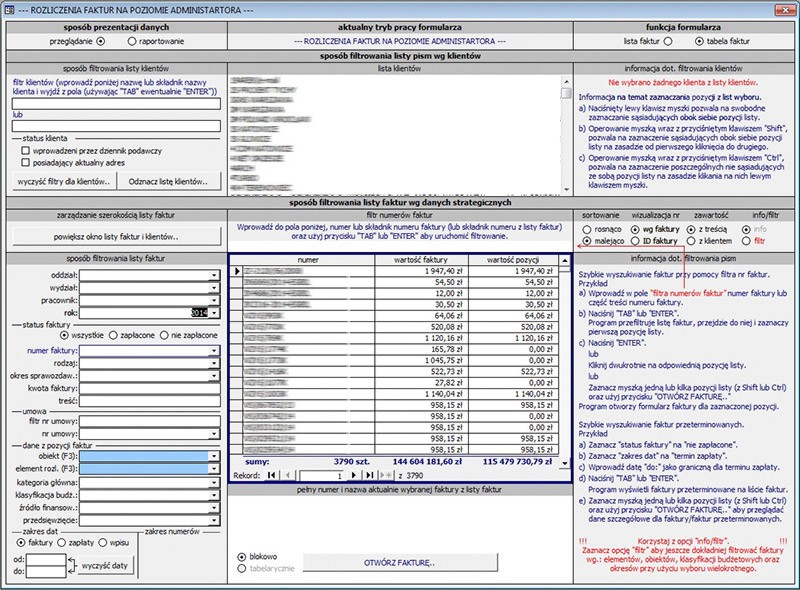
Task: Open the kategoria główna dropdown
Action: (214, 482)
